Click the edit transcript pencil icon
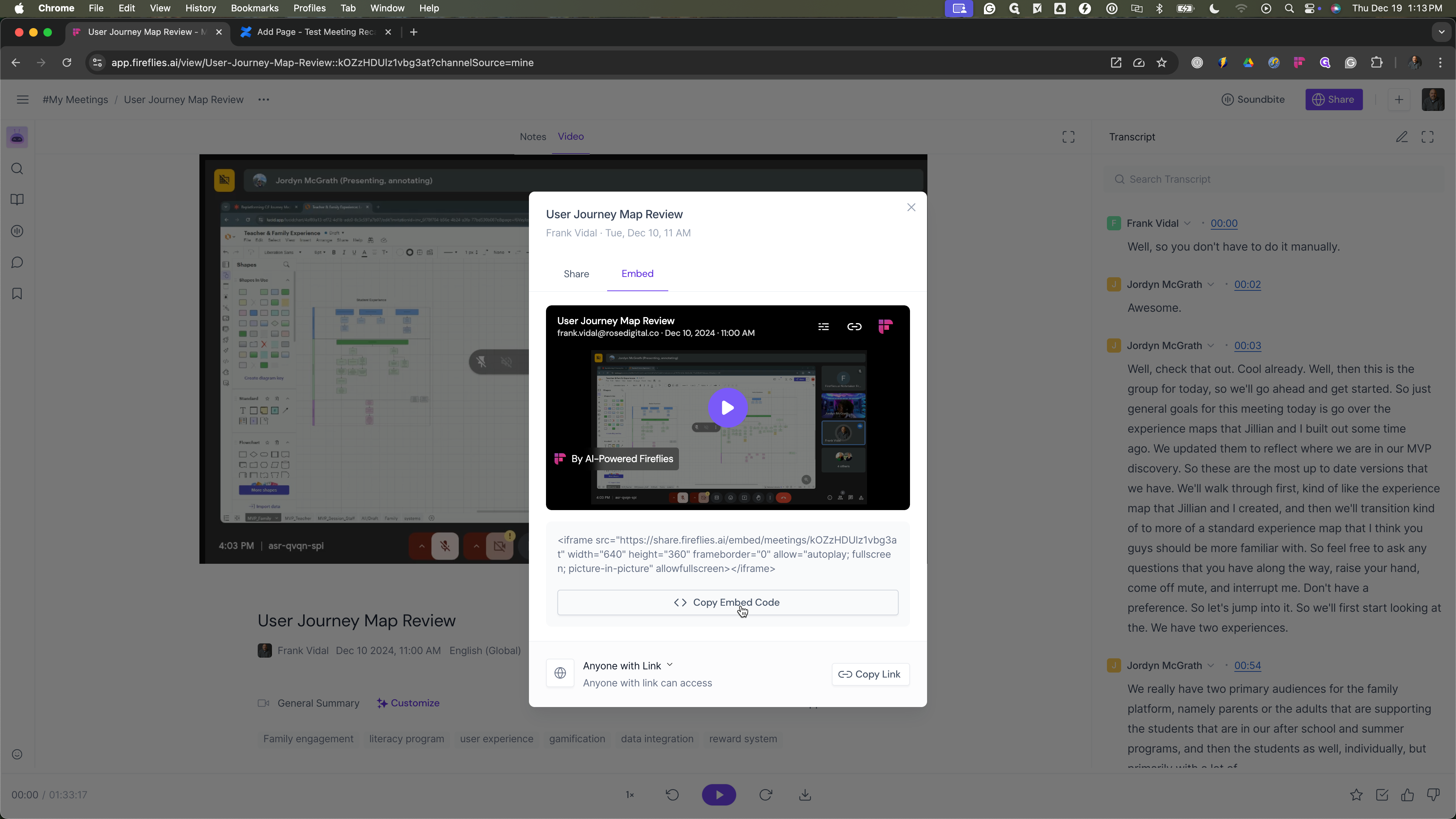 (x=1402, y=137)
